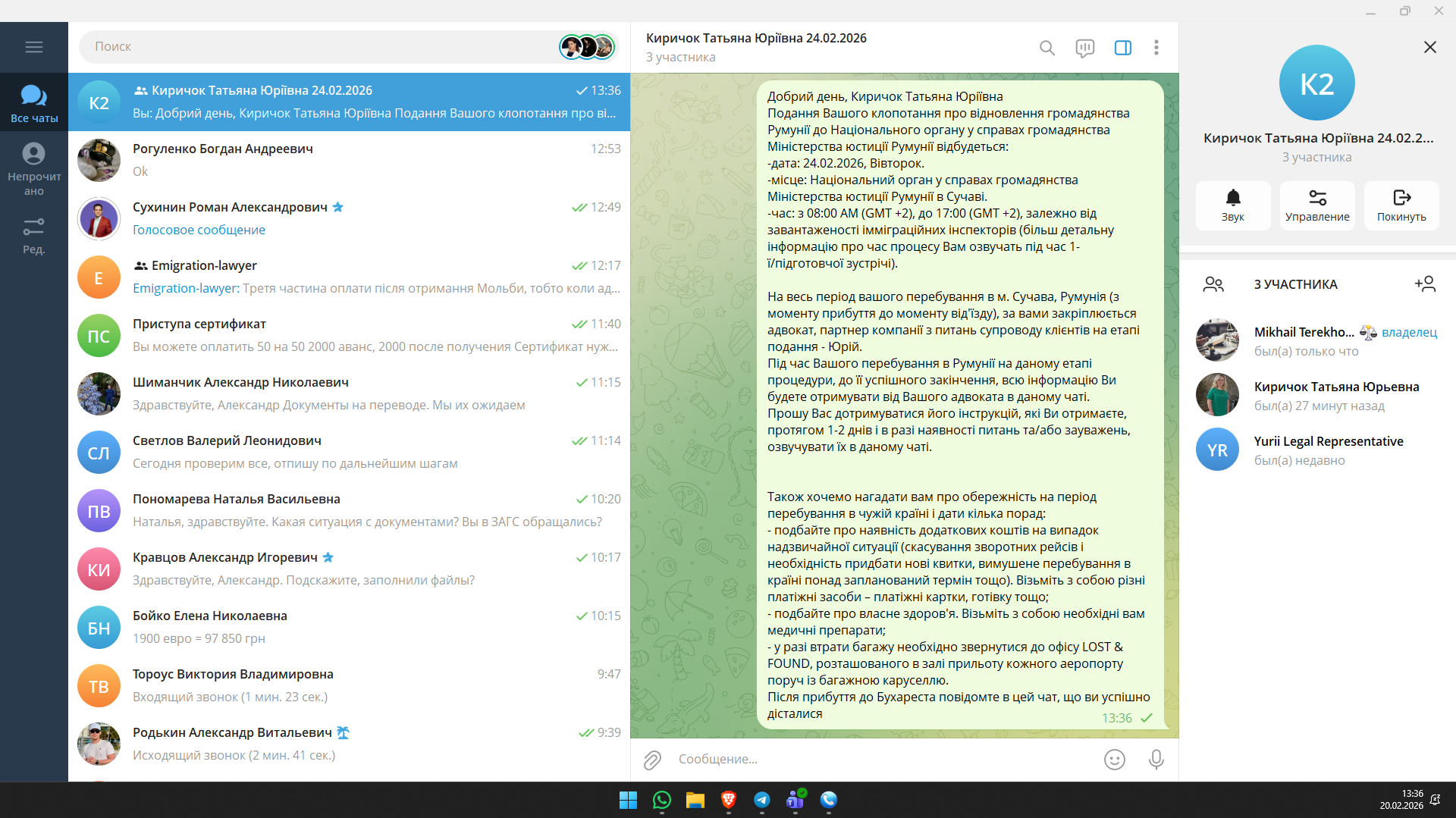Open chat Шиманчик Александр Николаевич
The image size is (1456, 818).
[x=349, y=394]
